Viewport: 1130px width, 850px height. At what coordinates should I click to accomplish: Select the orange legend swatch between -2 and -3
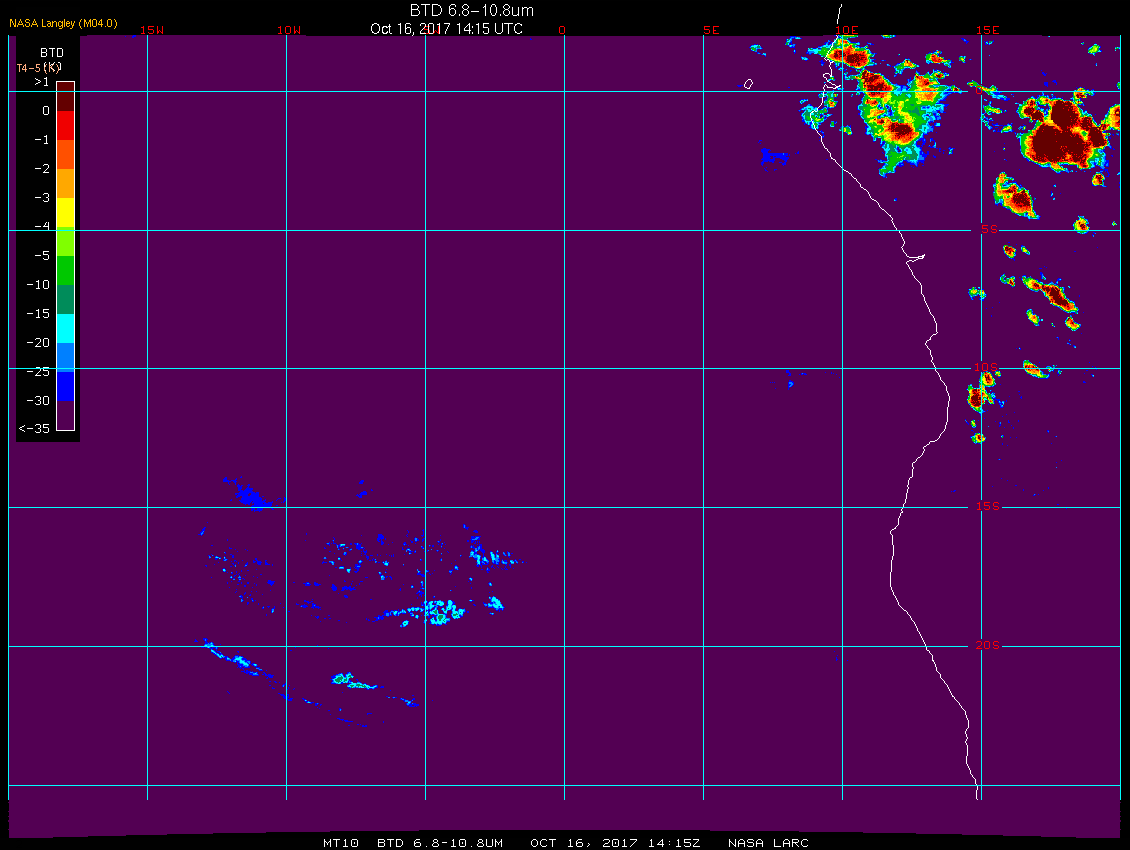(66, 183)
